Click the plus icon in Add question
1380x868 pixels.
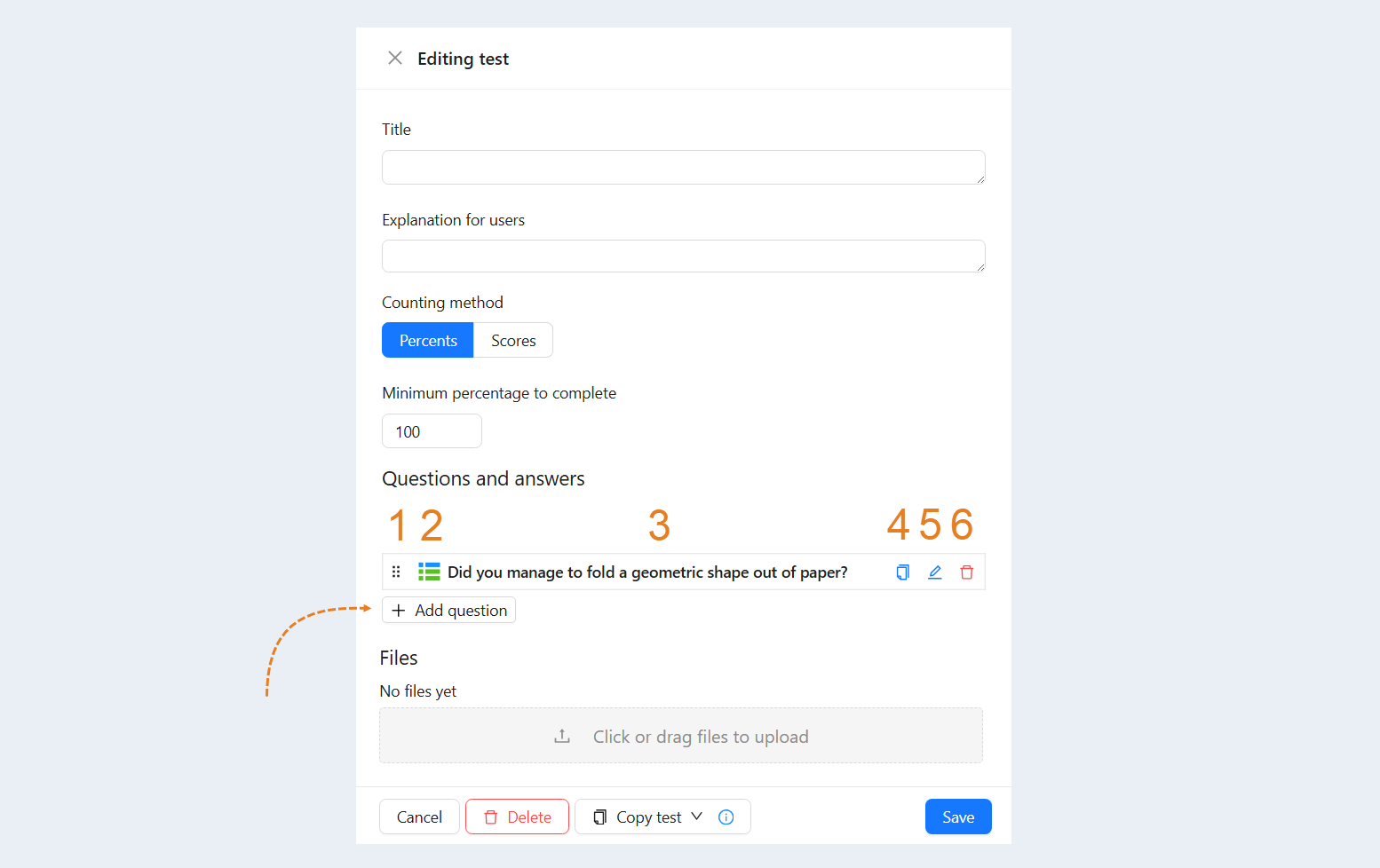399,611
